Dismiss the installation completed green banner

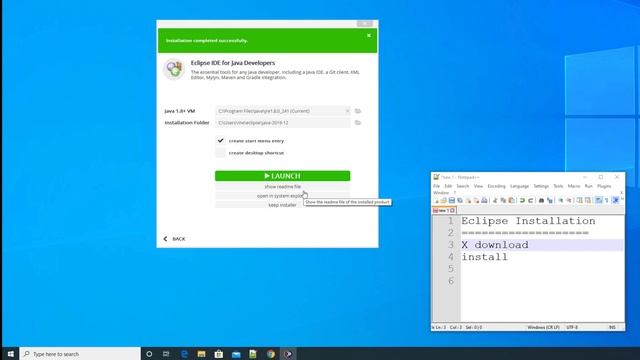(369, 36)
